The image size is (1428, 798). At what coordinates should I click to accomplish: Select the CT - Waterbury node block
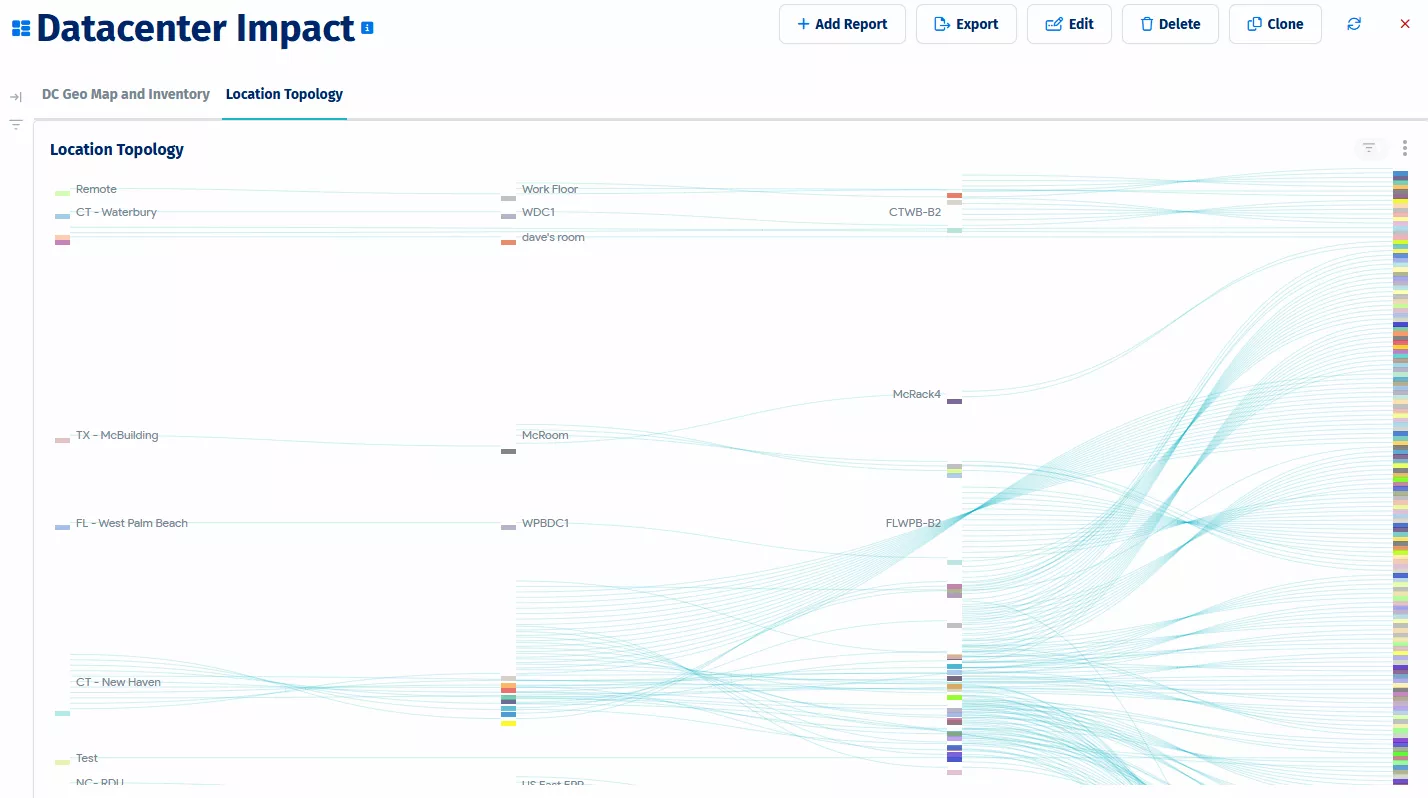[x=62, y=216]
